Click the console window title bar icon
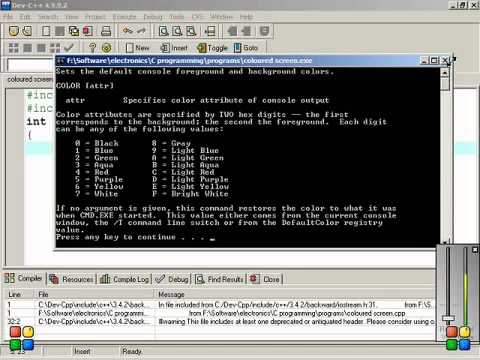This screenshot has height=360, width=480. [60, 61]
